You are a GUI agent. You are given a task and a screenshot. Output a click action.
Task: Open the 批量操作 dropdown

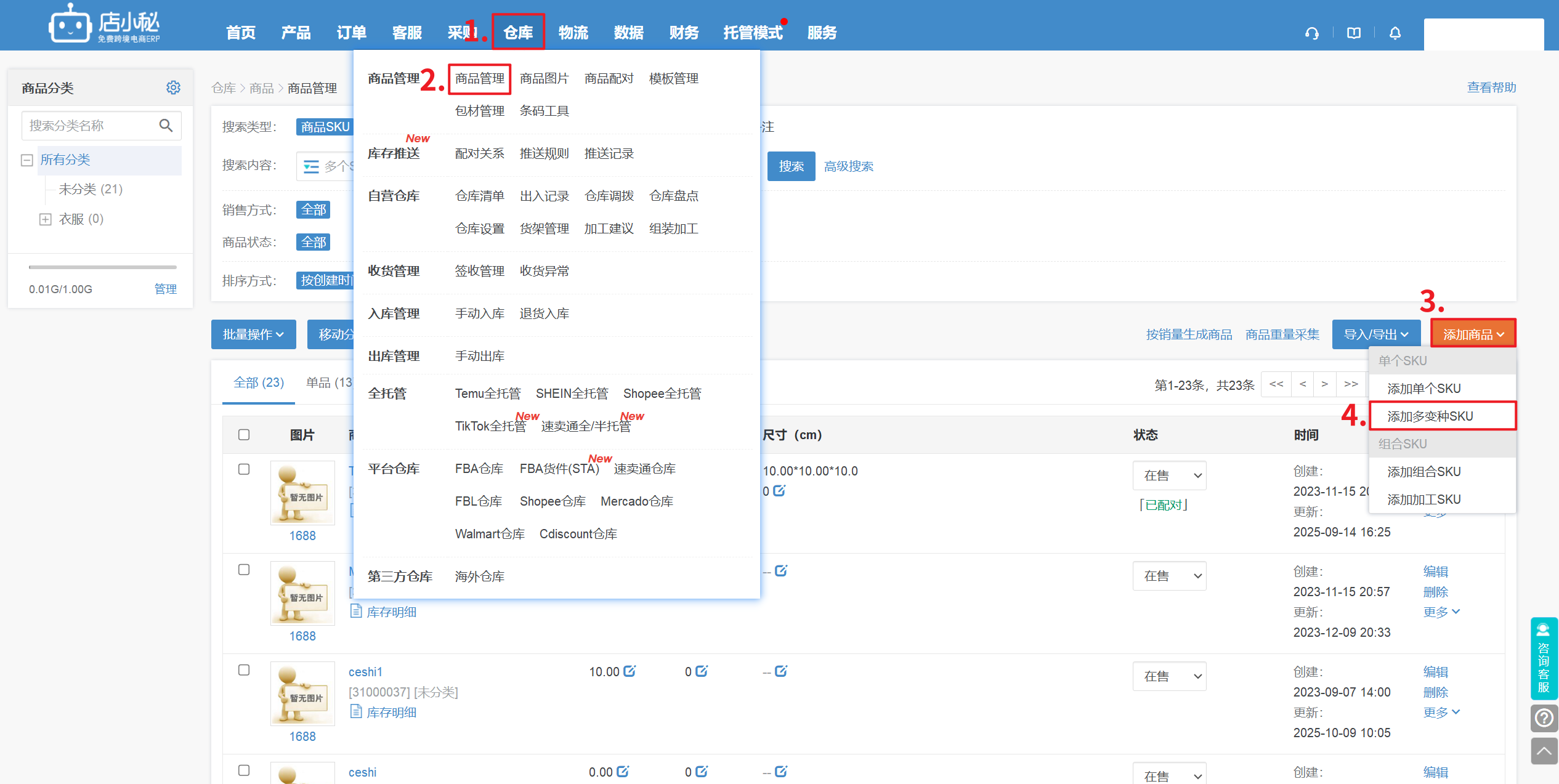(253, 334)
